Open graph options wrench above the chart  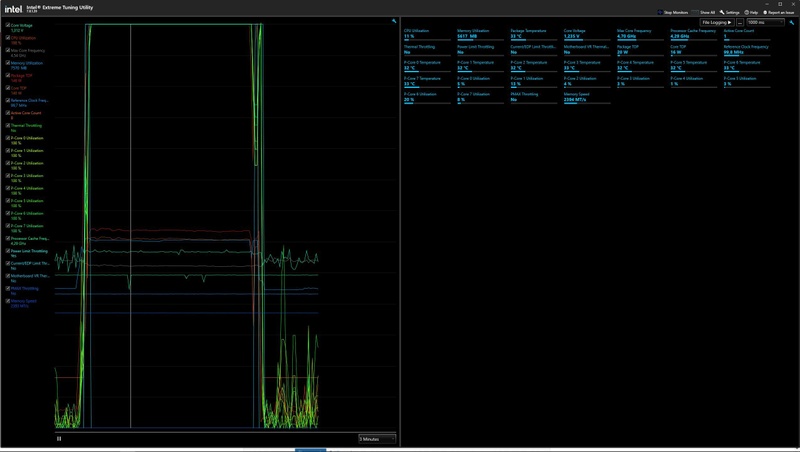click(x=394, y=21)
